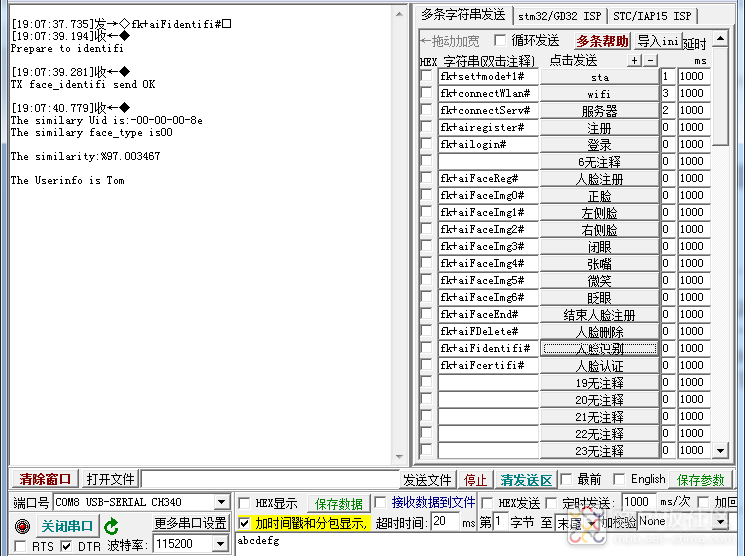Screen dimensions: 745x556
Task: Switch to the 多条字符串发送 tab
Action: click(x=463, y=15)
